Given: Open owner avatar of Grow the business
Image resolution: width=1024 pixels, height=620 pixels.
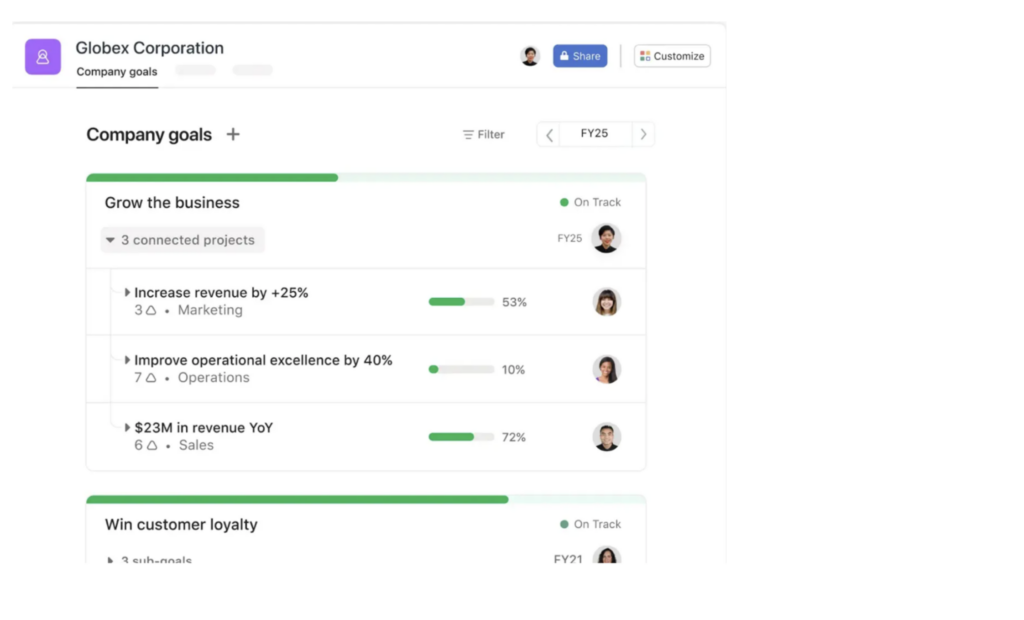Looking at the screenshot, I should pos(606,238).
